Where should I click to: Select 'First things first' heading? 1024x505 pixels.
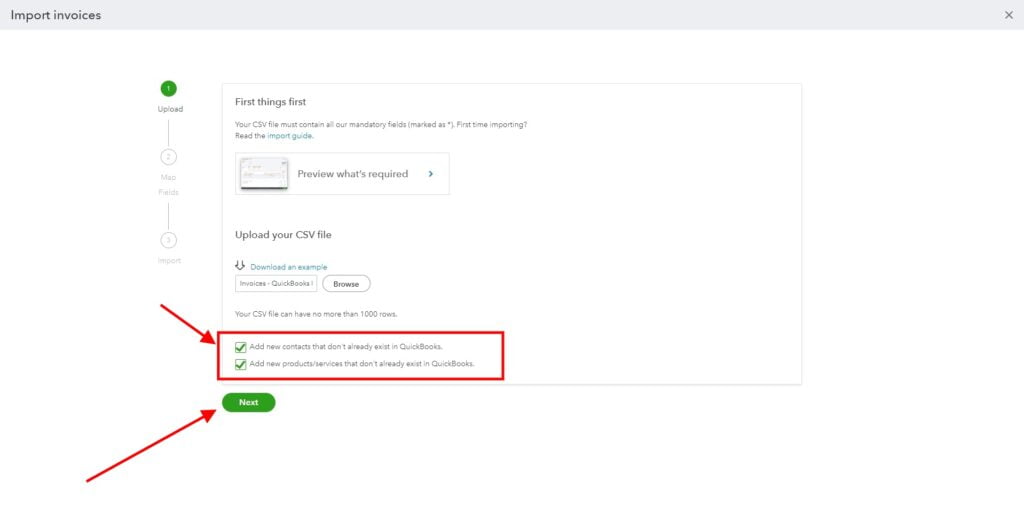click(270, 102)
